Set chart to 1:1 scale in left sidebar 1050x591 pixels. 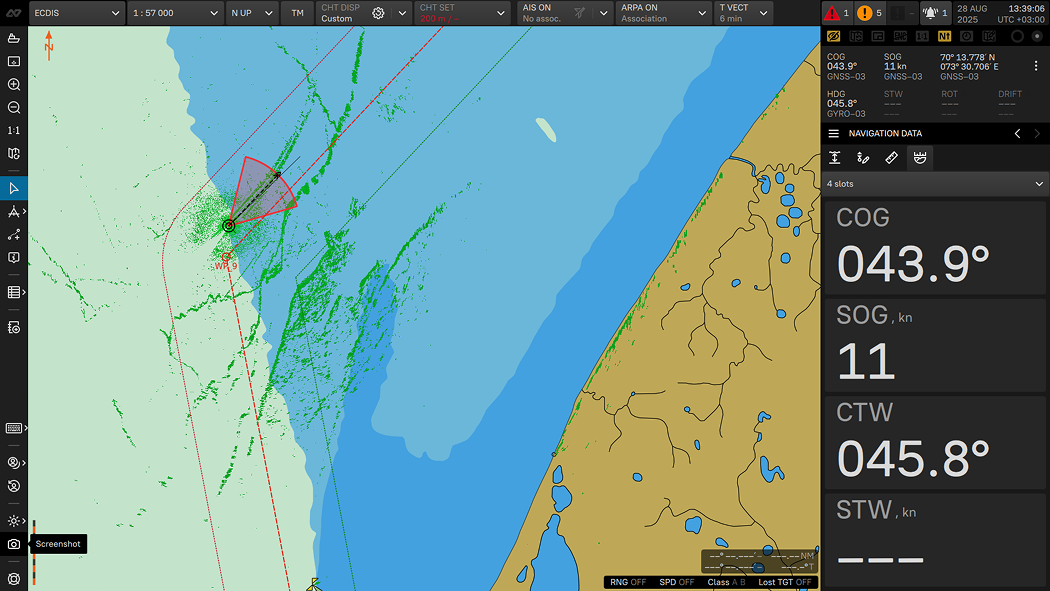[14, 131]
